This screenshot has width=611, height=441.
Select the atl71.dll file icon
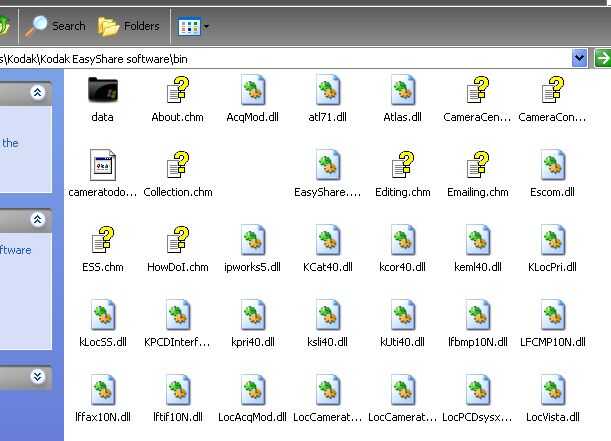click(328, 90)
